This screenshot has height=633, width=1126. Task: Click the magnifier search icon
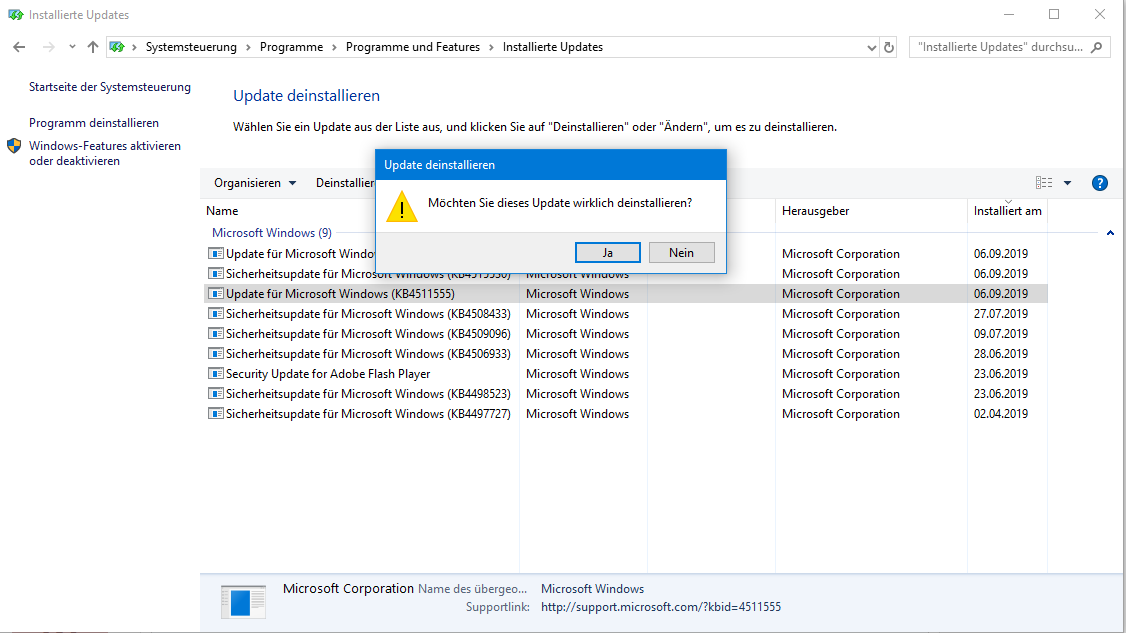tap(1097, 47)
